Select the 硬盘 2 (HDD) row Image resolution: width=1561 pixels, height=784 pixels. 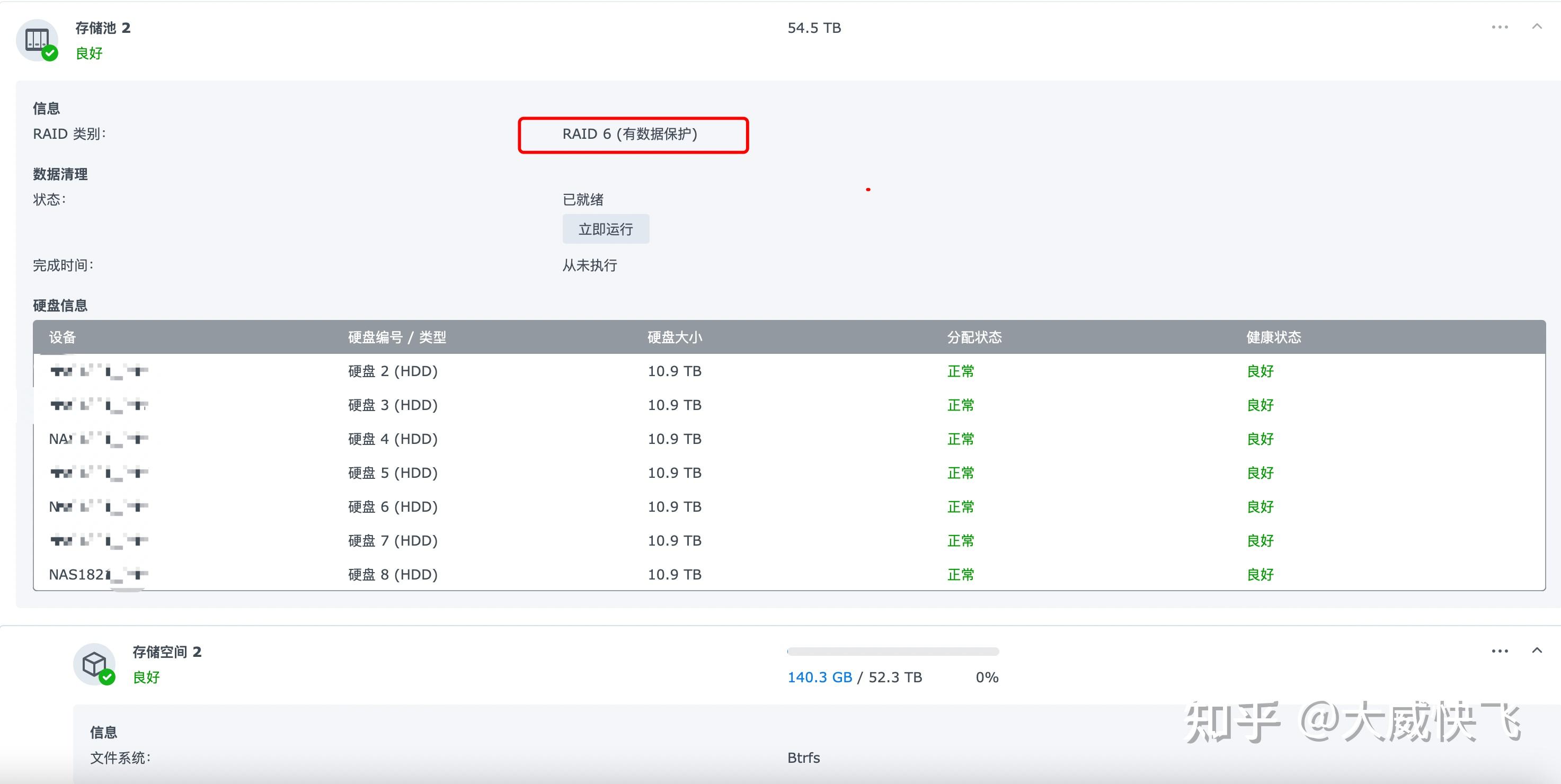coord(393,371)
